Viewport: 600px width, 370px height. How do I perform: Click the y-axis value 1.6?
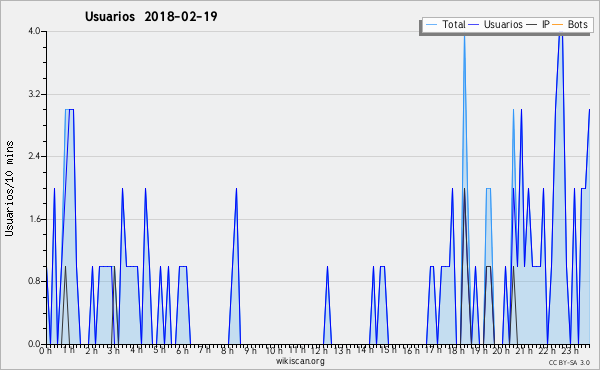point(34,219)
